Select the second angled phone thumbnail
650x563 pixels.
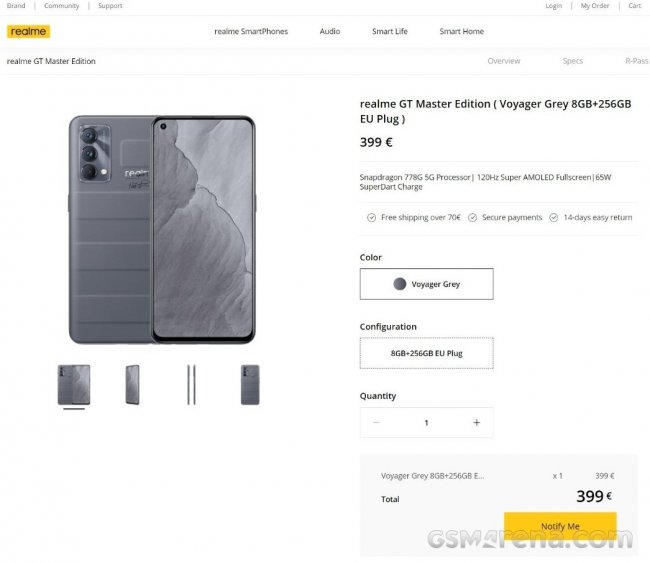[132, 384]
